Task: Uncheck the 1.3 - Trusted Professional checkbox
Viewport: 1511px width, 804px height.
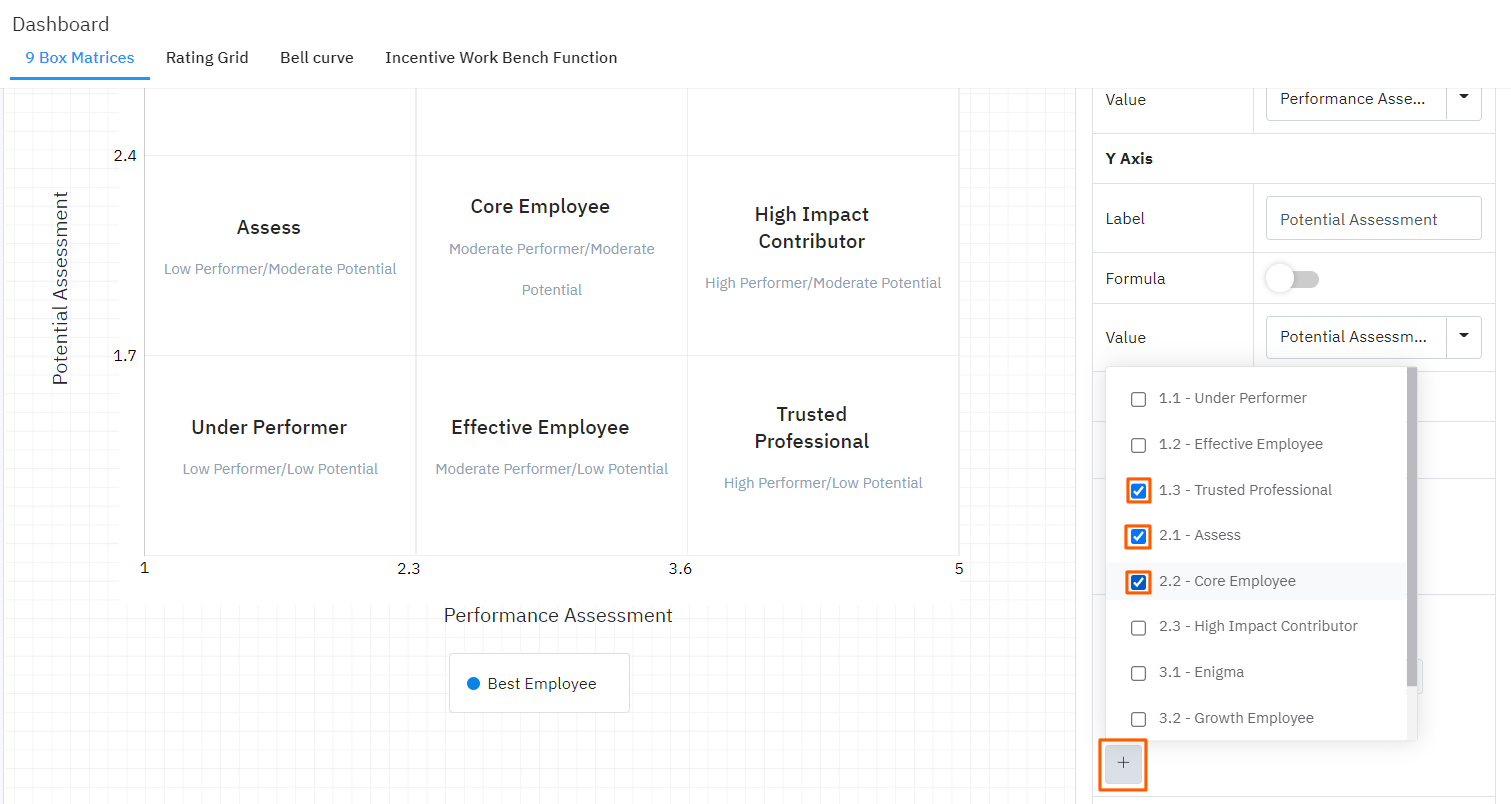Action: pos(1138,491)
